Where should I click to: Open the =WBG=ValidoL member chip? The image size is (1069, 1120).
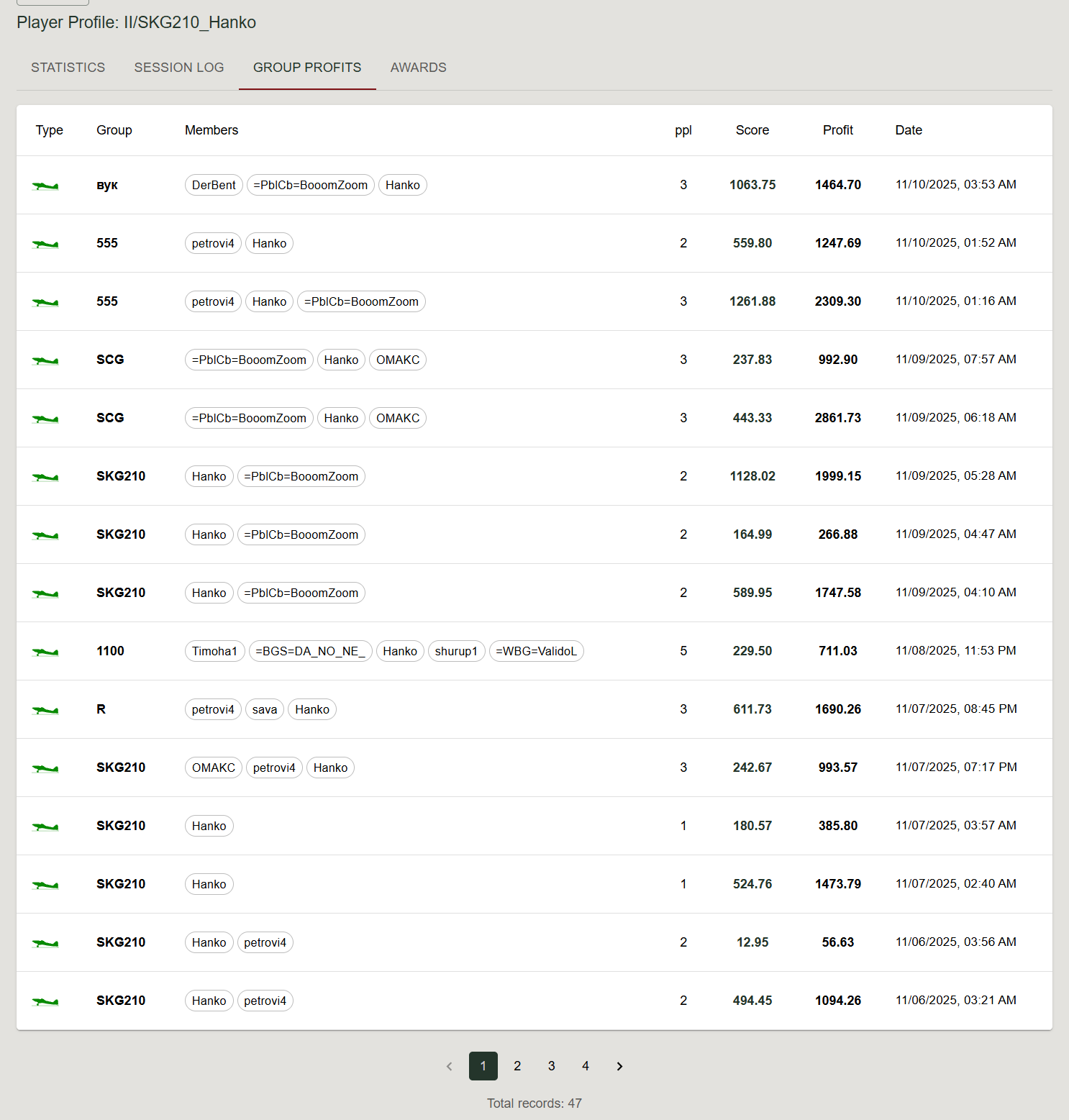[536, 652]
